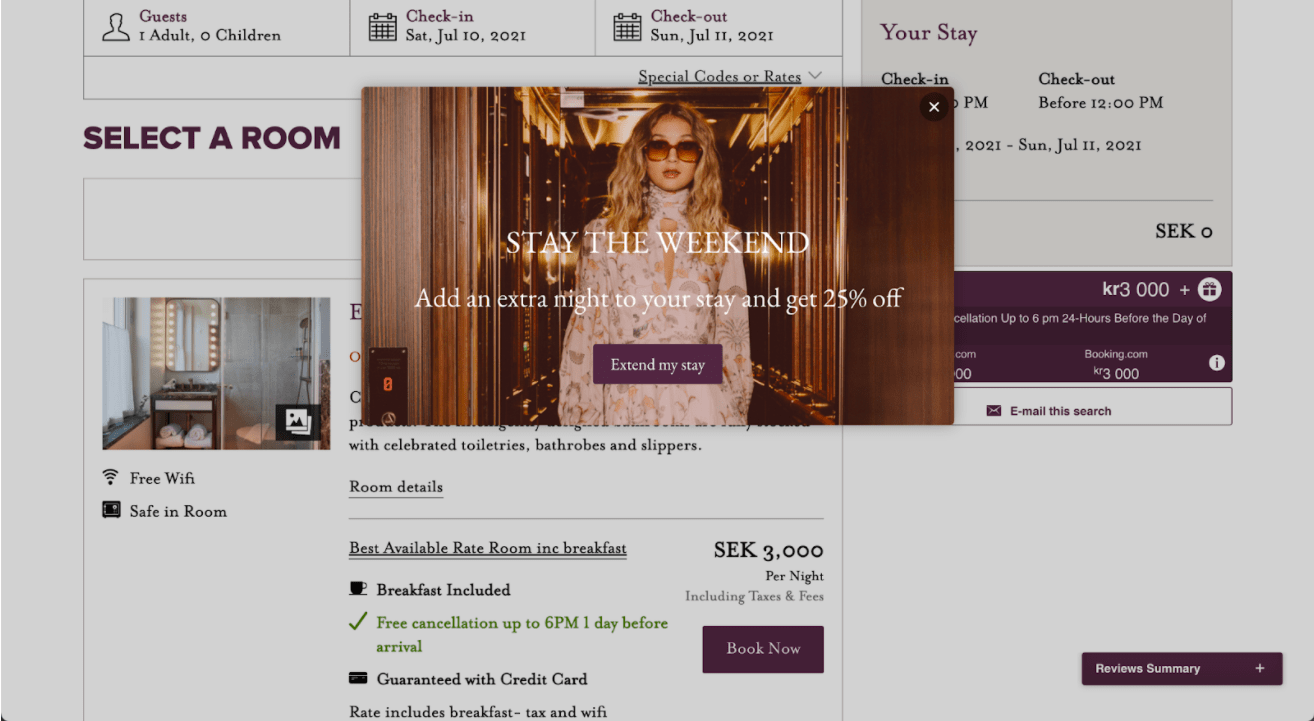Click the Safe in Room icon
The image size is (1314, 721).
(111, 510)
